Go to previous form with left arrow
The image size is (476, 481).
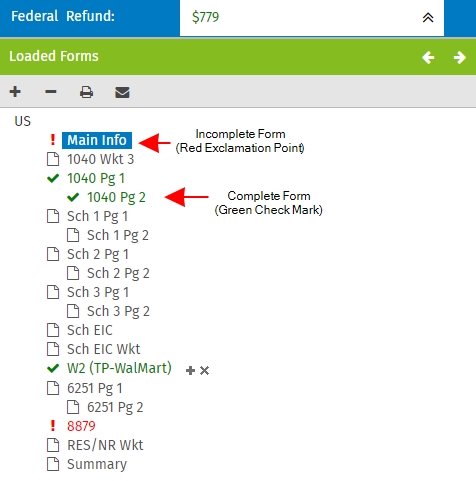[x=428, y=57]
